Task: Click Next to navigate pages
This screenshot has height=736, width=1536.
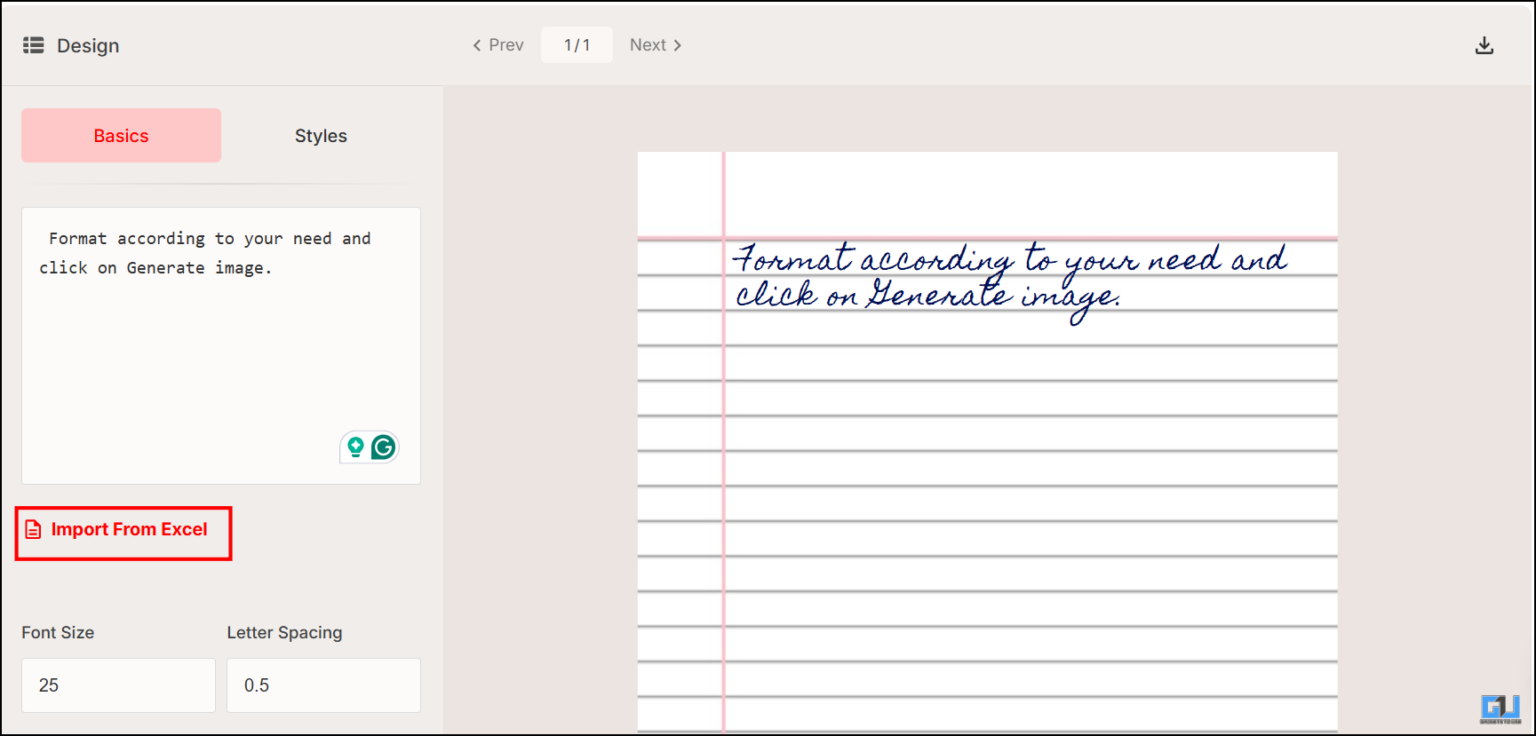Action: (x=648, y=45)
